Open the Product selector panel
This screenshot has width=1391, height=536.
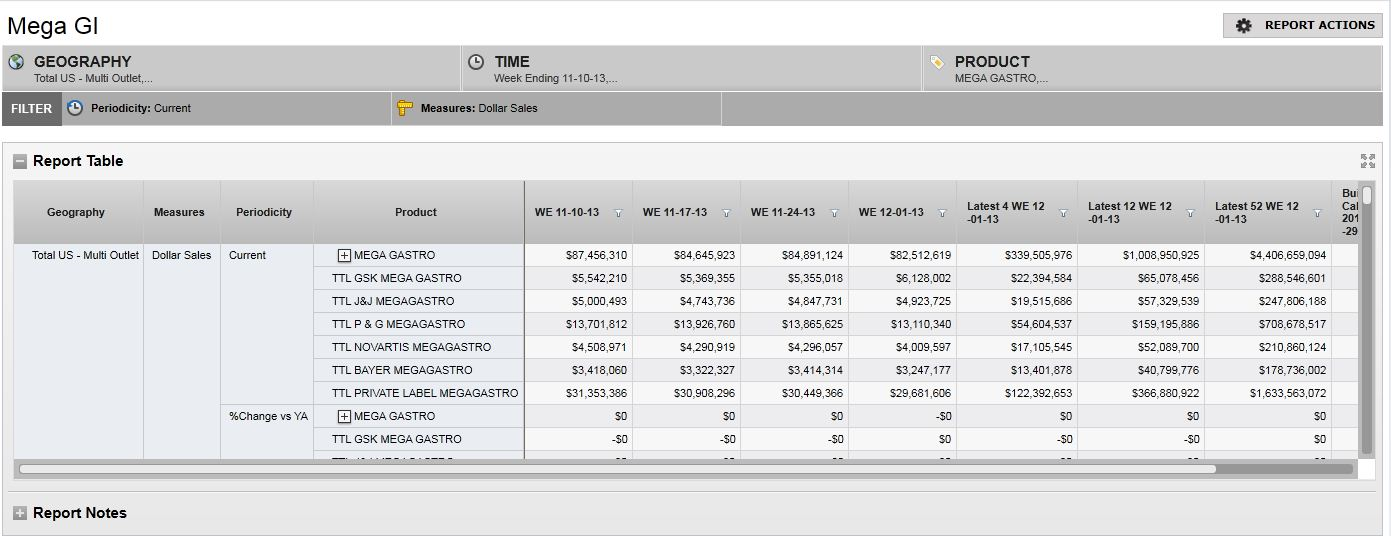(1150, 68)
